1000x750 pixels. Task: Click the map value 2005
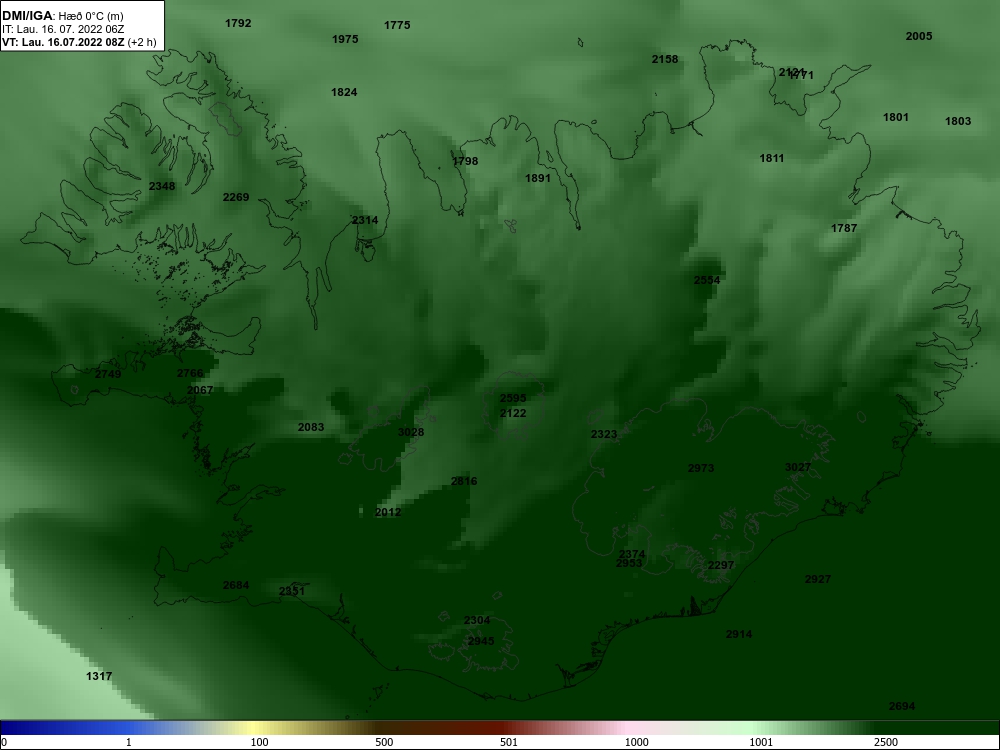click(x=918, y=36)
